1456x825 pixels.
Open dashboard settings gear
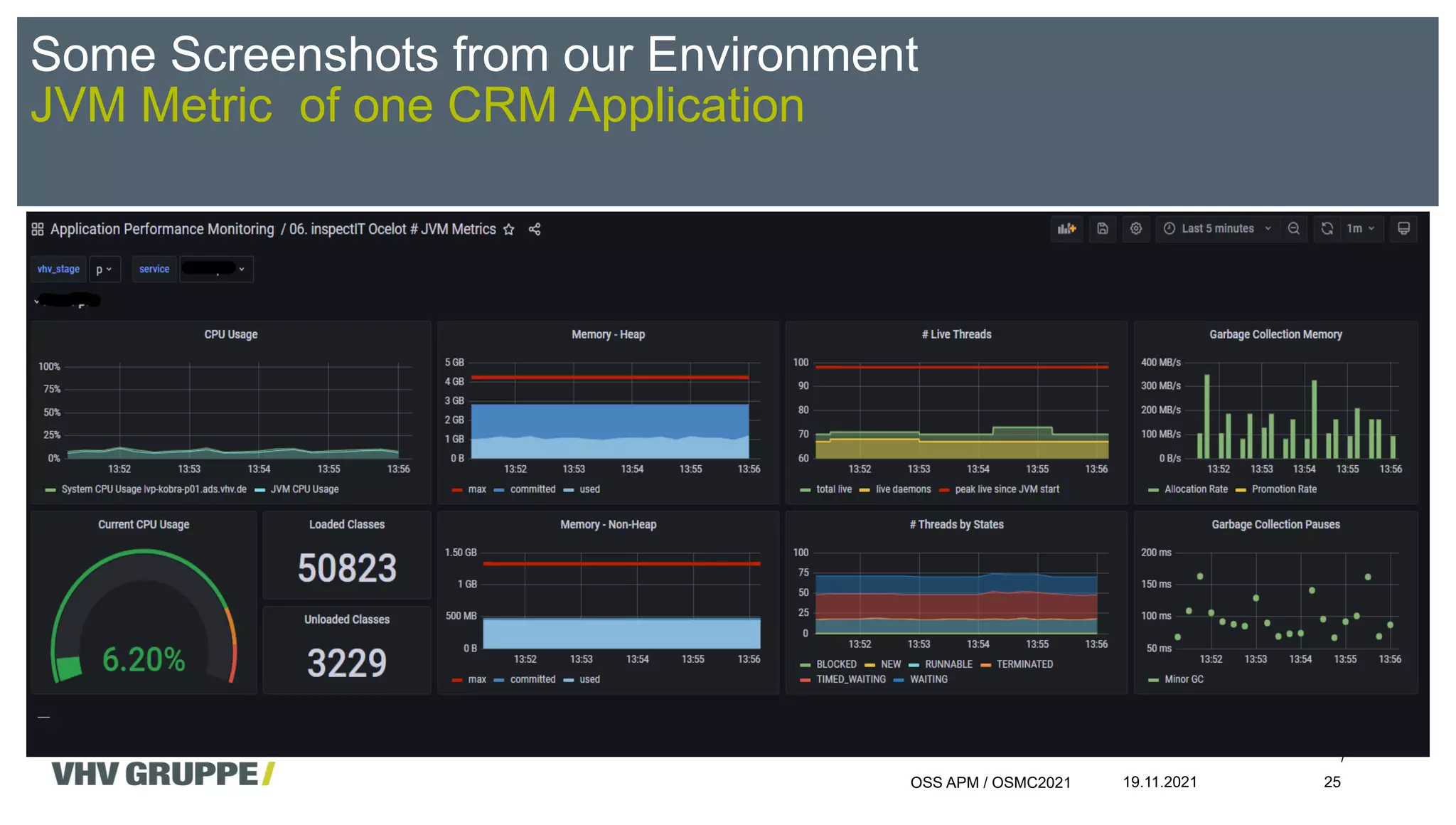pos(1136,228)
